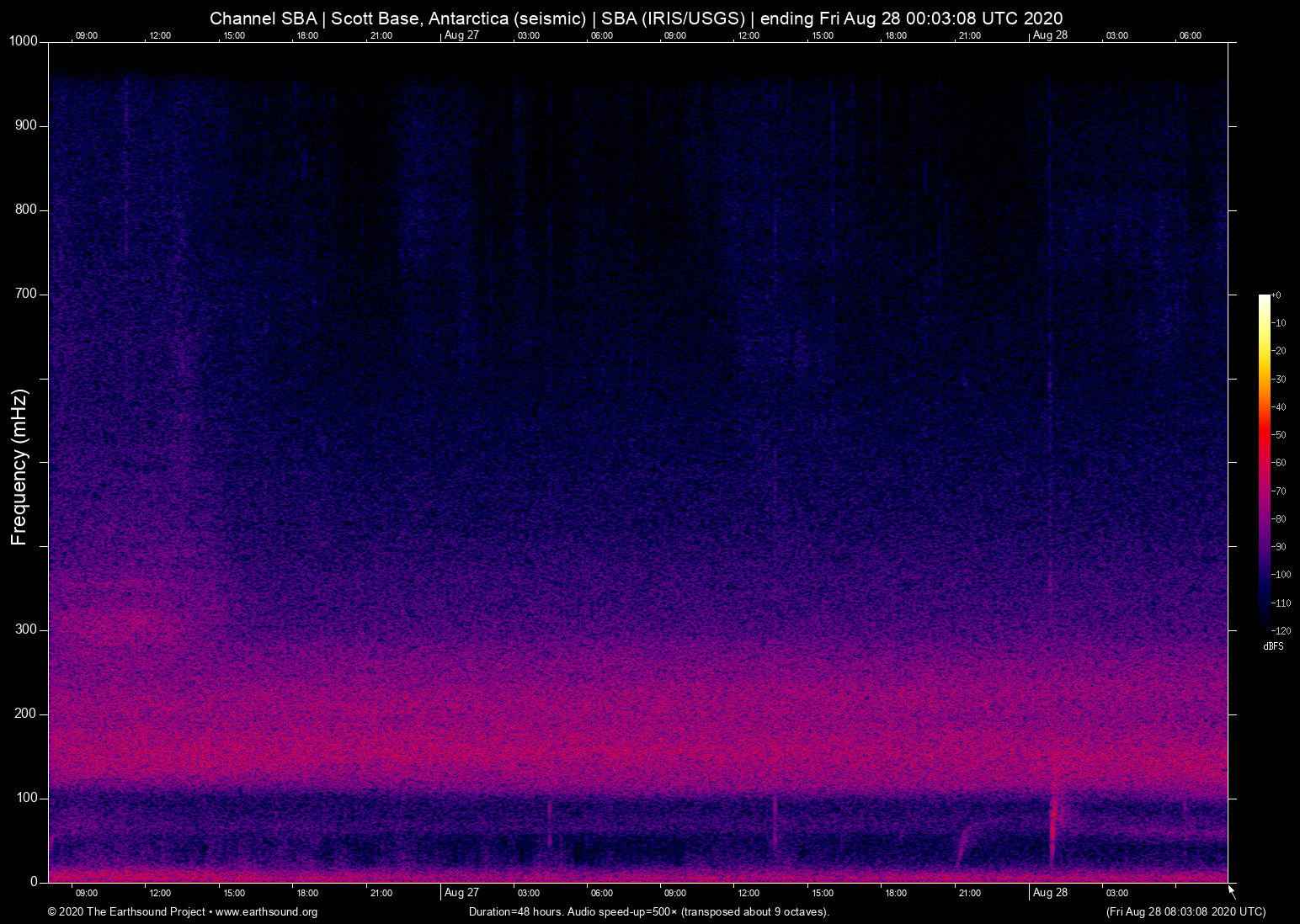Click the www.earthsound.org link in the footer
1300x924 pixels.
coord(266,912)
